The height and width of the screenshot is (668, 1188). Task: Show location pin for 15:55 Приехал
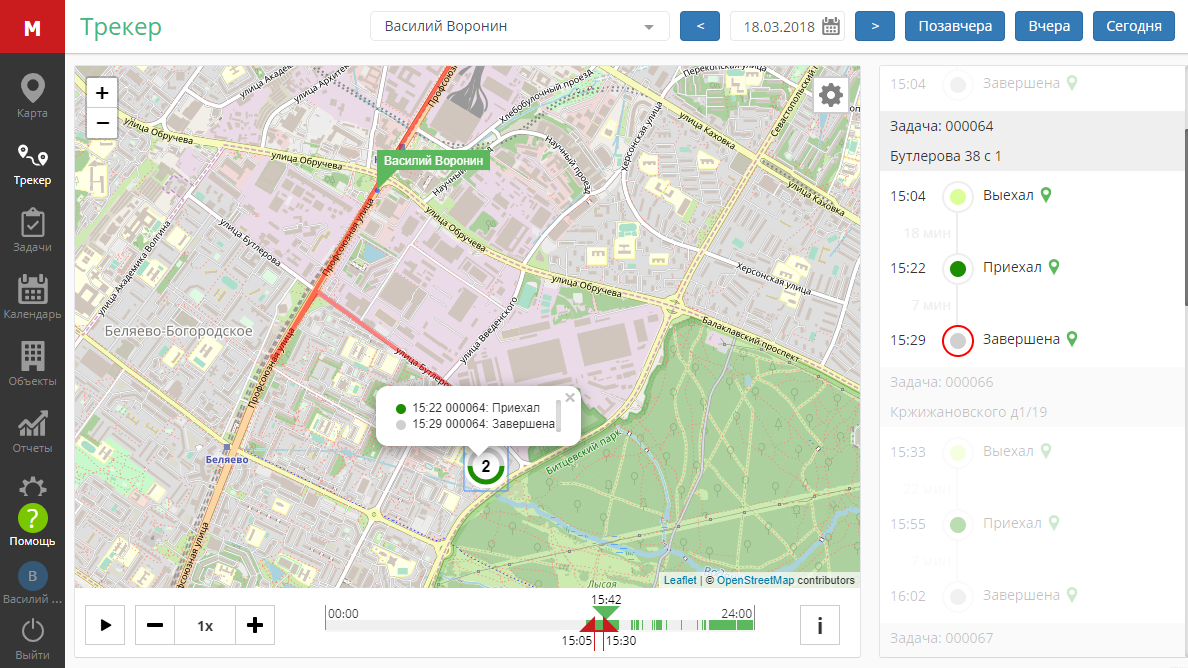pyautogui.click(x=1054, y=523)
